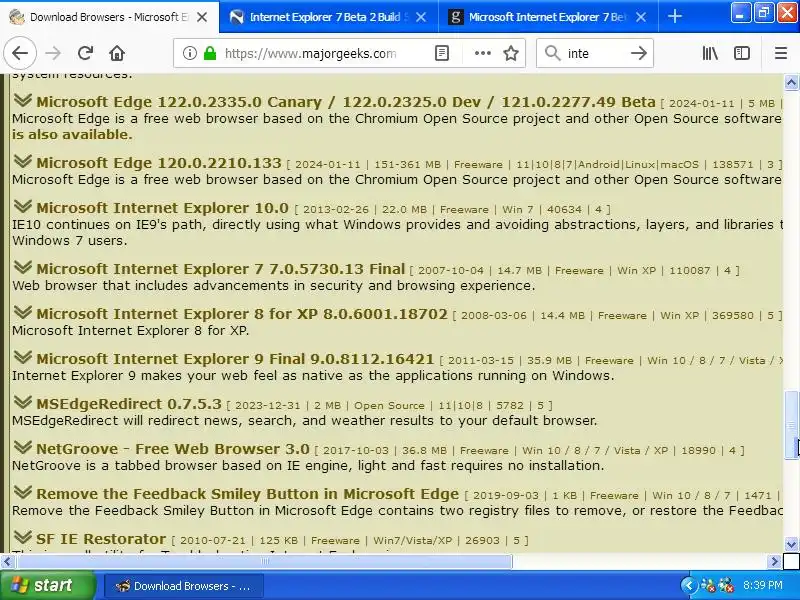
Task: Open a new tab with plus button
Action: [674, 16]
